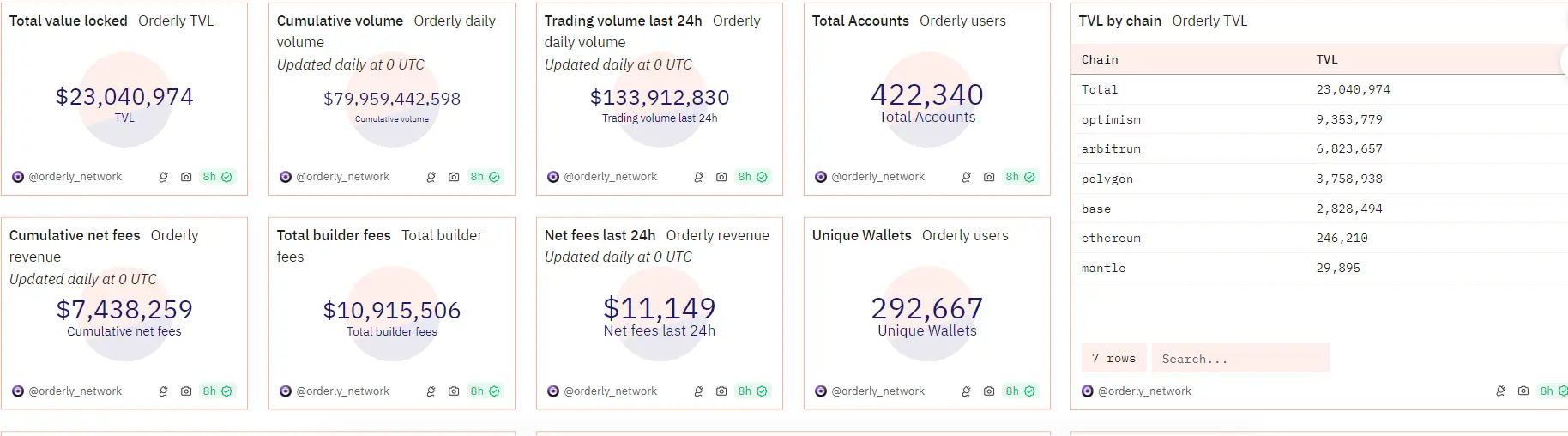Click plug icon on Cumulative volume card

431,177
